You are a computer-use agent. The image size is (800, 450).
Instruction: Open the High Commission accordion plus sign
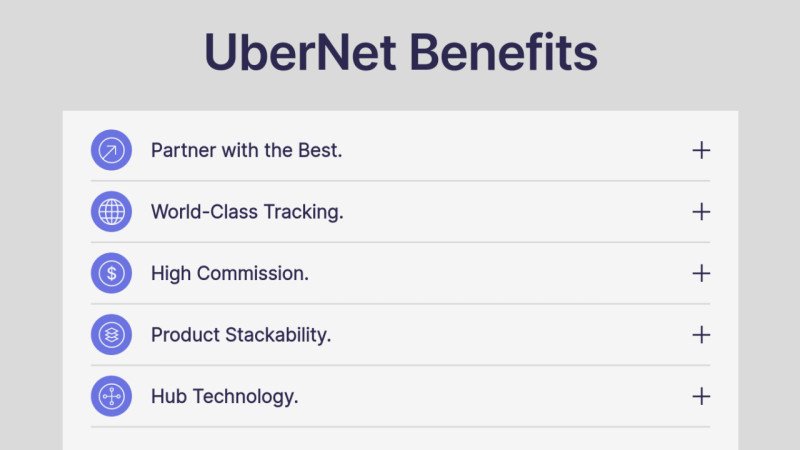click(x=701, y=273)
